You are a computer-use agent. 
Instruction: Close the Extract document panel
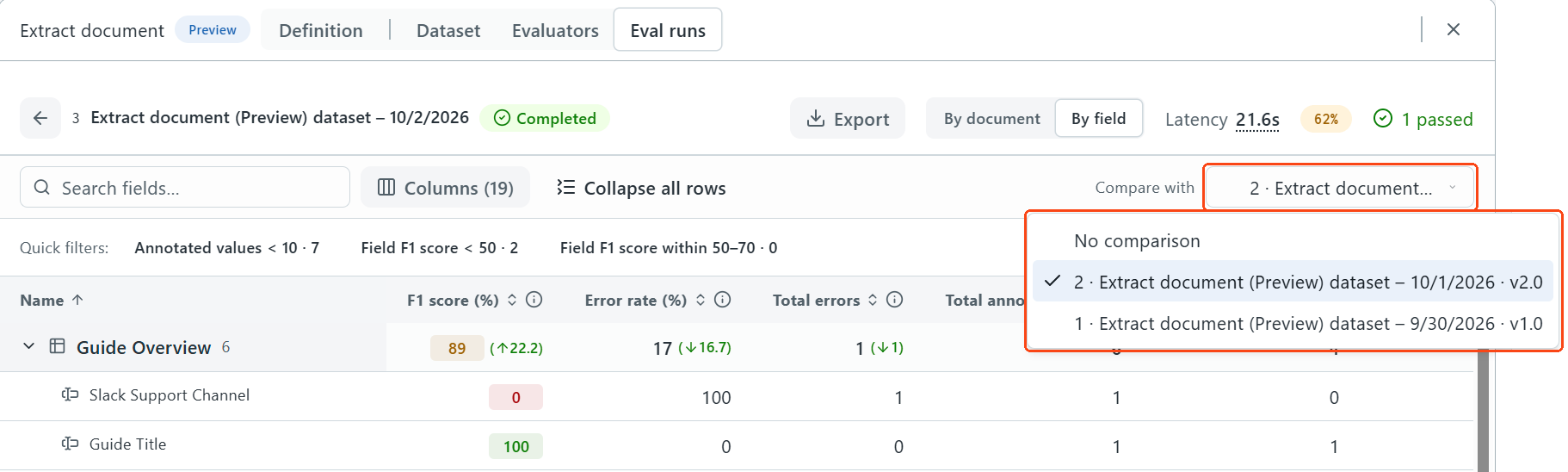click(1454, 29)
